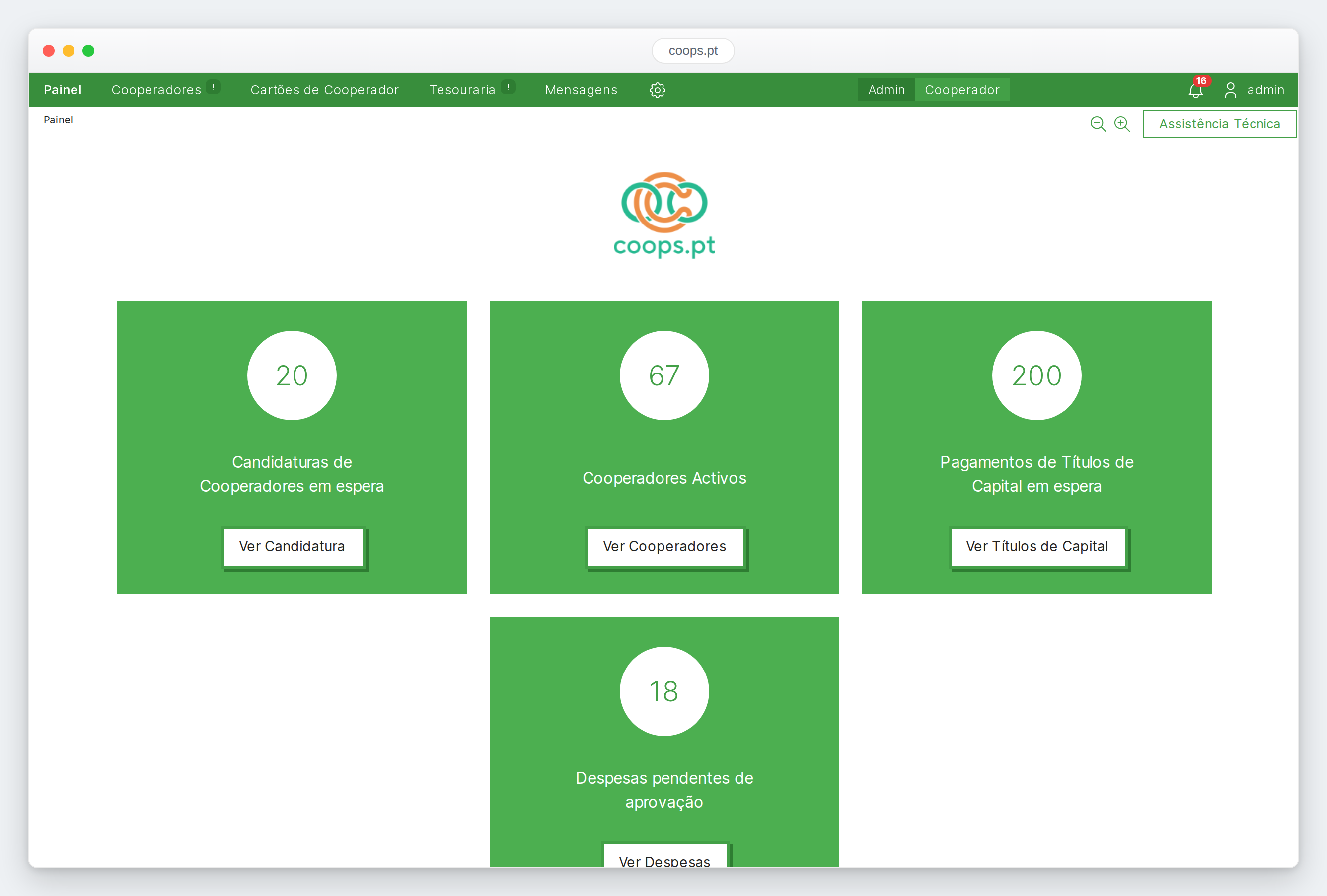Click the 67 active cooperators counter
Screen dimensions: 1327x896
point(664,375)
